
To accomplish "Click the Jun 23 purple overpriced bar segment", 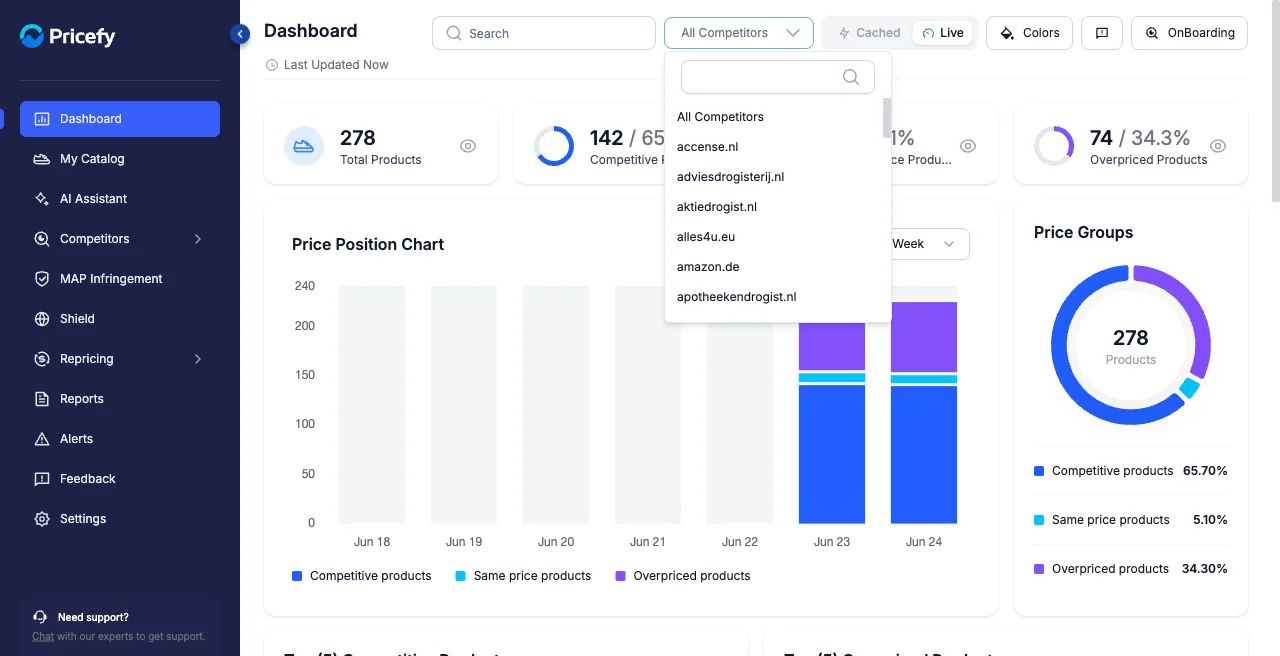I will [832, 346].
